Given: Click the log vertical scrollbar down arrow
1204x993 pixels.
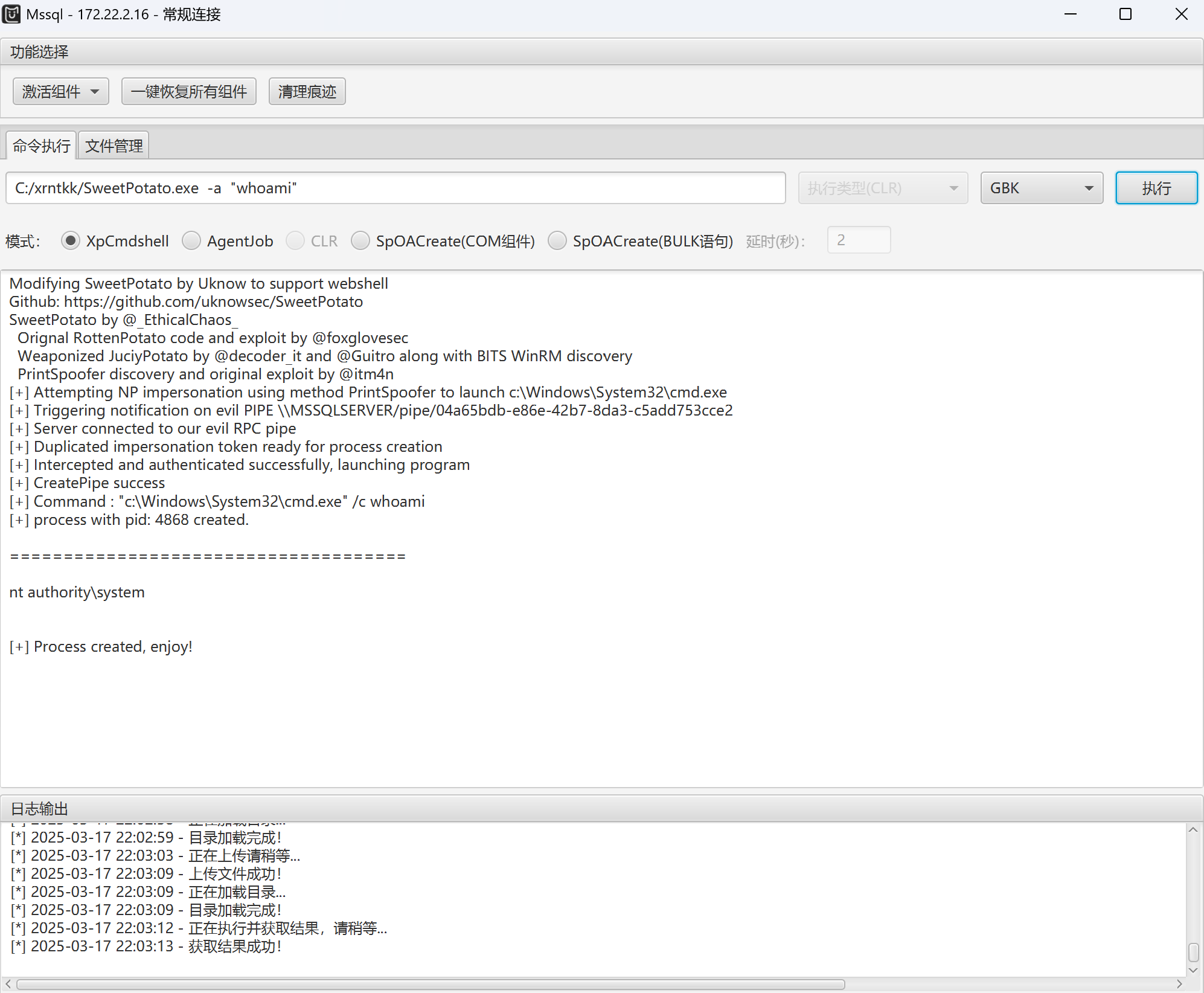Looking at the screenshot, I should pos(1193,970).
